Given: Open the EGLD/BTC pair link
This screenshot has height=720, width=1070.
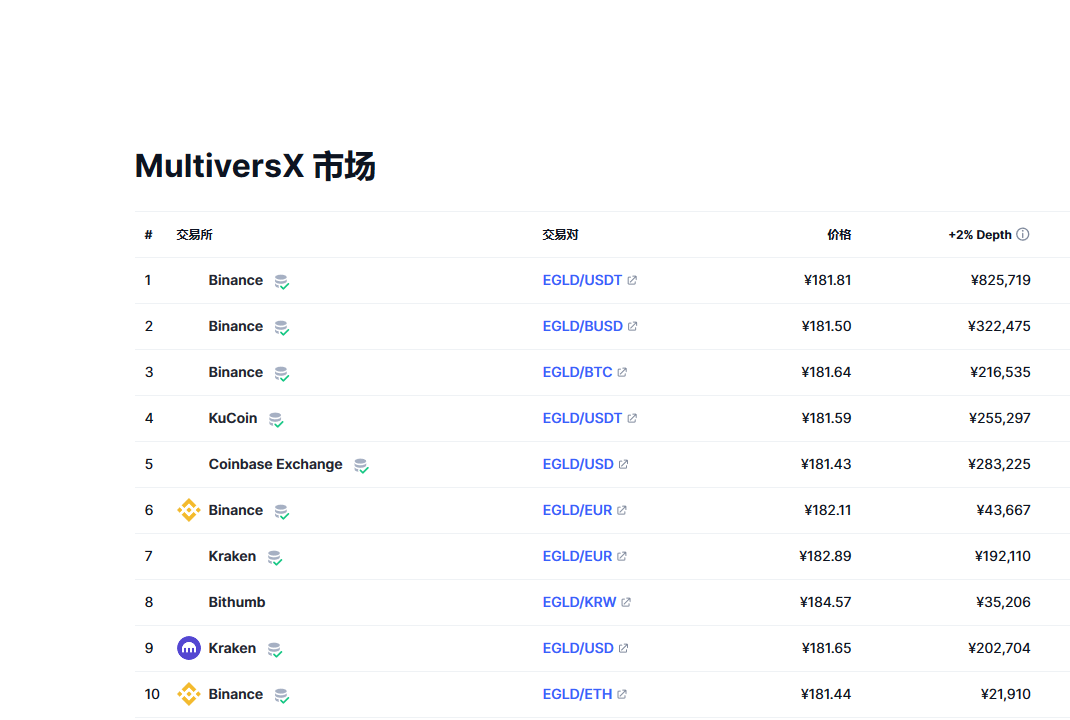Looking at the screenshot, I should pyautogui.click(x=577, y=372).
